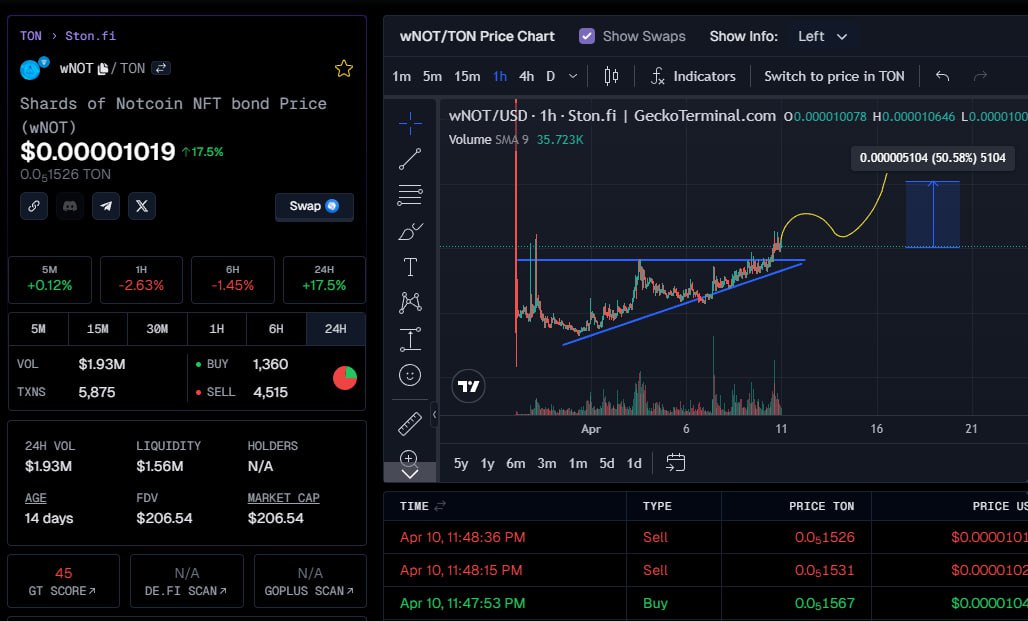Screen dimensions: 1028x621
Task: Set chart range to 5d
Action: click(x=606, y=464)
